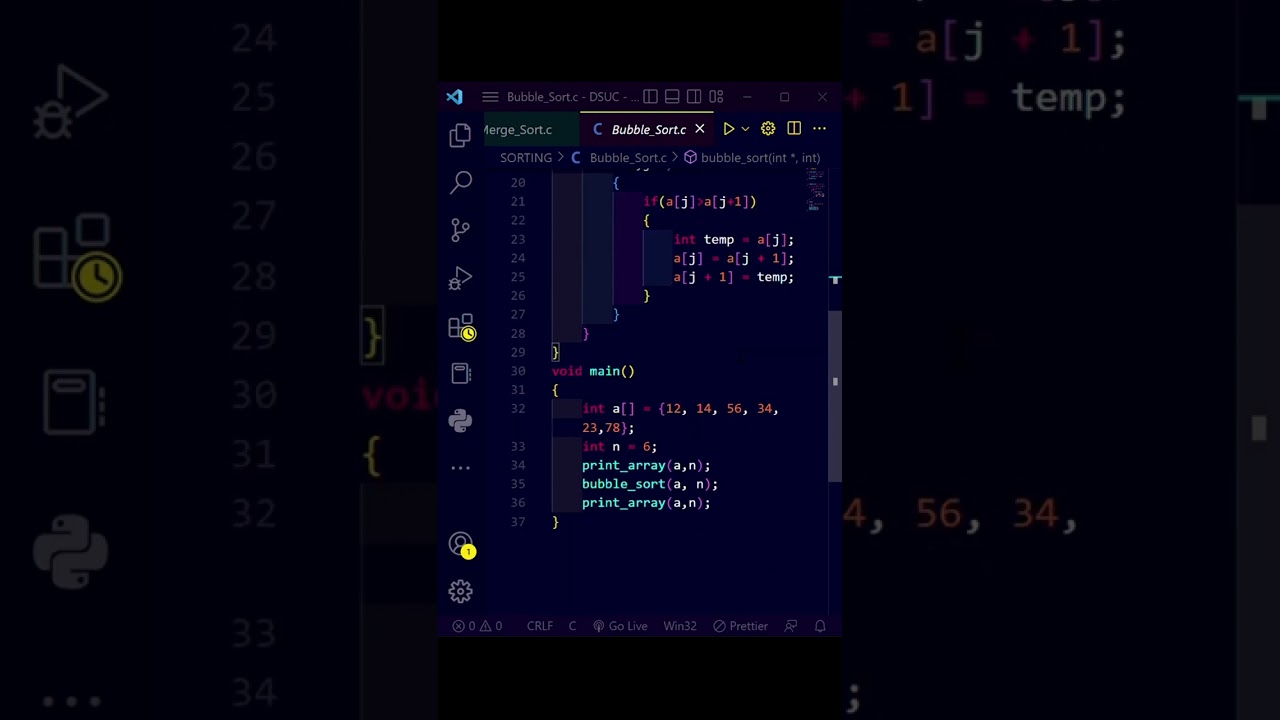Viewport: 1280px width, 720px height.
Task: Click 'int n = 6;' code line
Action: [x=620, y=447]
